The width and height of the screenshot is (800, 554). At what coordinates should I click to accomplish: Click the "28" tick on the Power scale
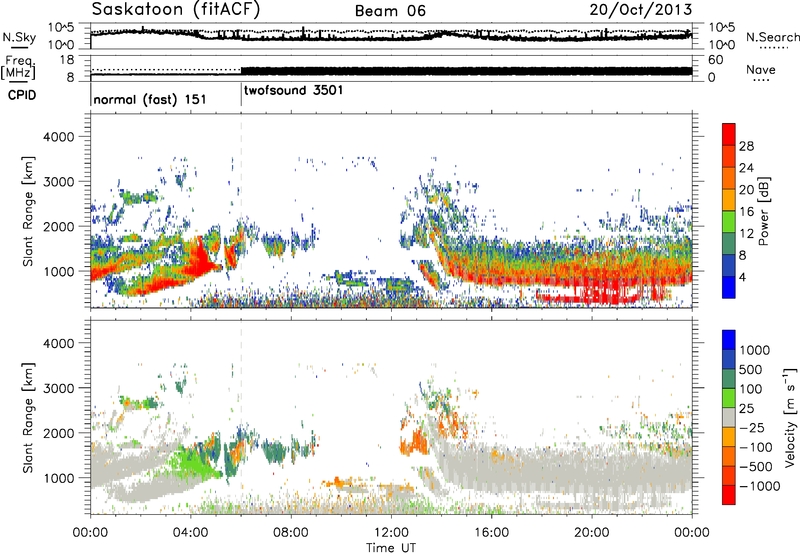click(746, 146)
